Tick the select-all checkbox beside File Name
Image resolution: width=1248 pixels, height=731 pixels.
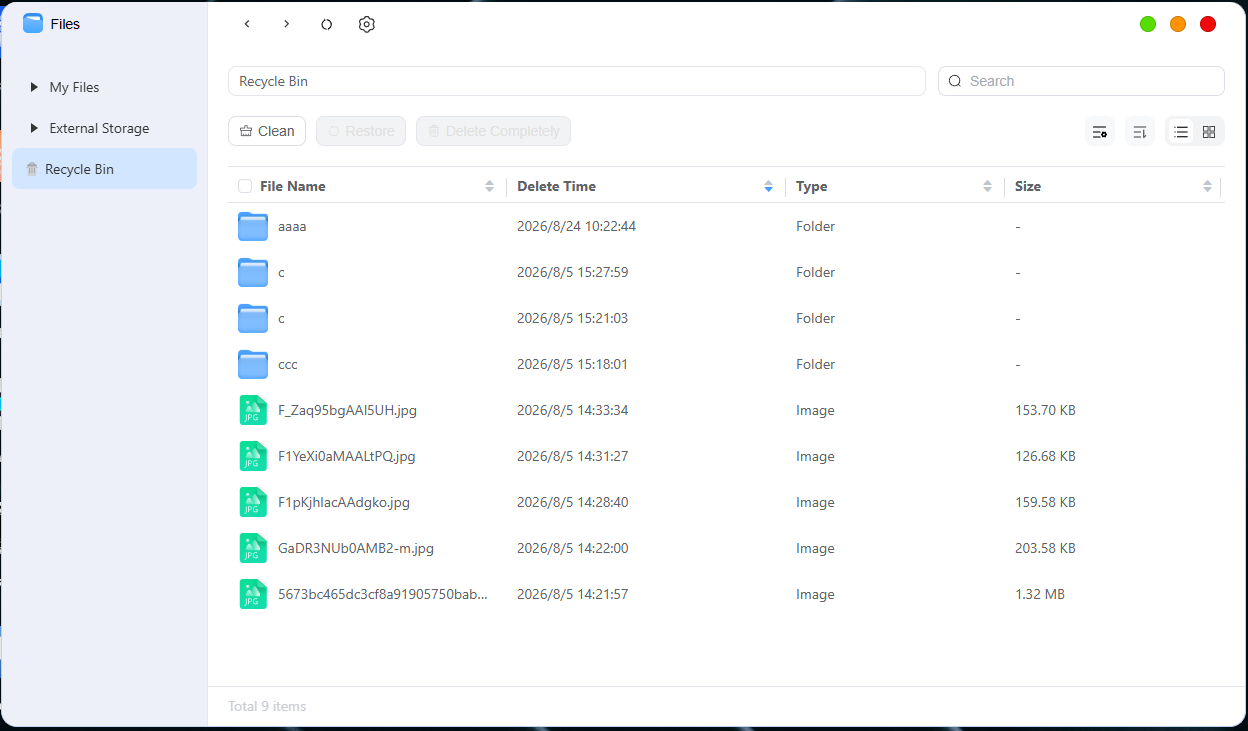pyautogui.click(x=245, y=187)
